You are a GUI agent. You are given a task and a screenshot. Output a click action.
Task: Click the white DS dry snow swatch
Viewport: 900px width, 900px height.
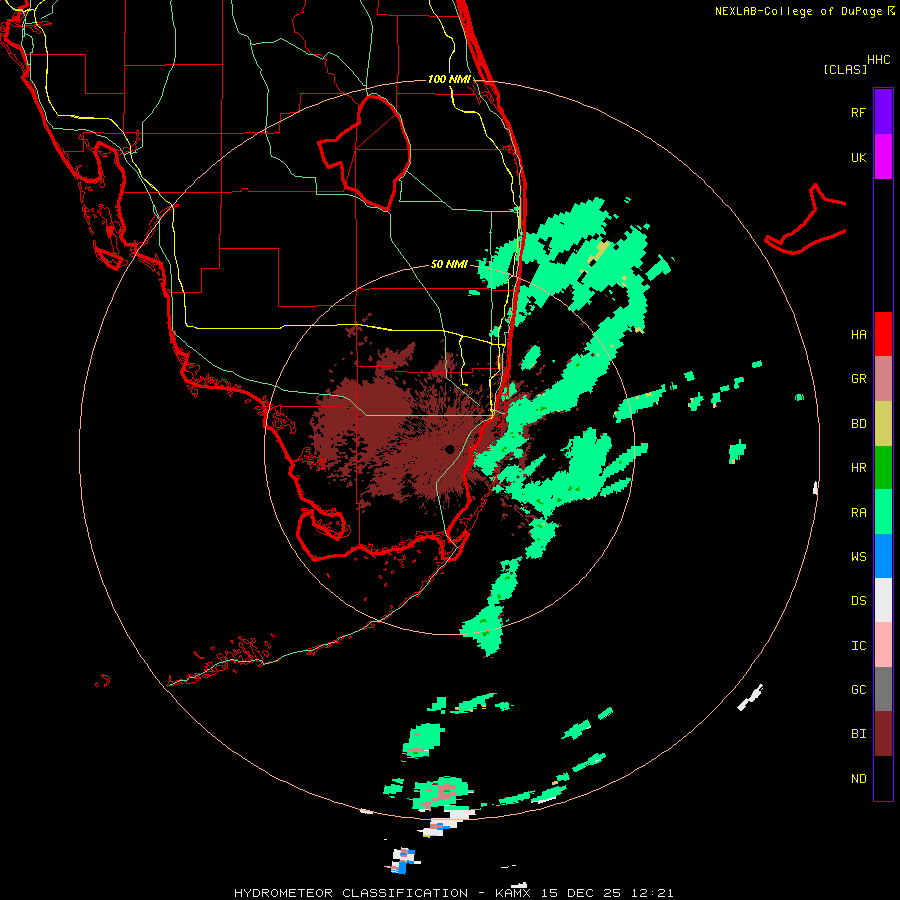coord(883,600)
